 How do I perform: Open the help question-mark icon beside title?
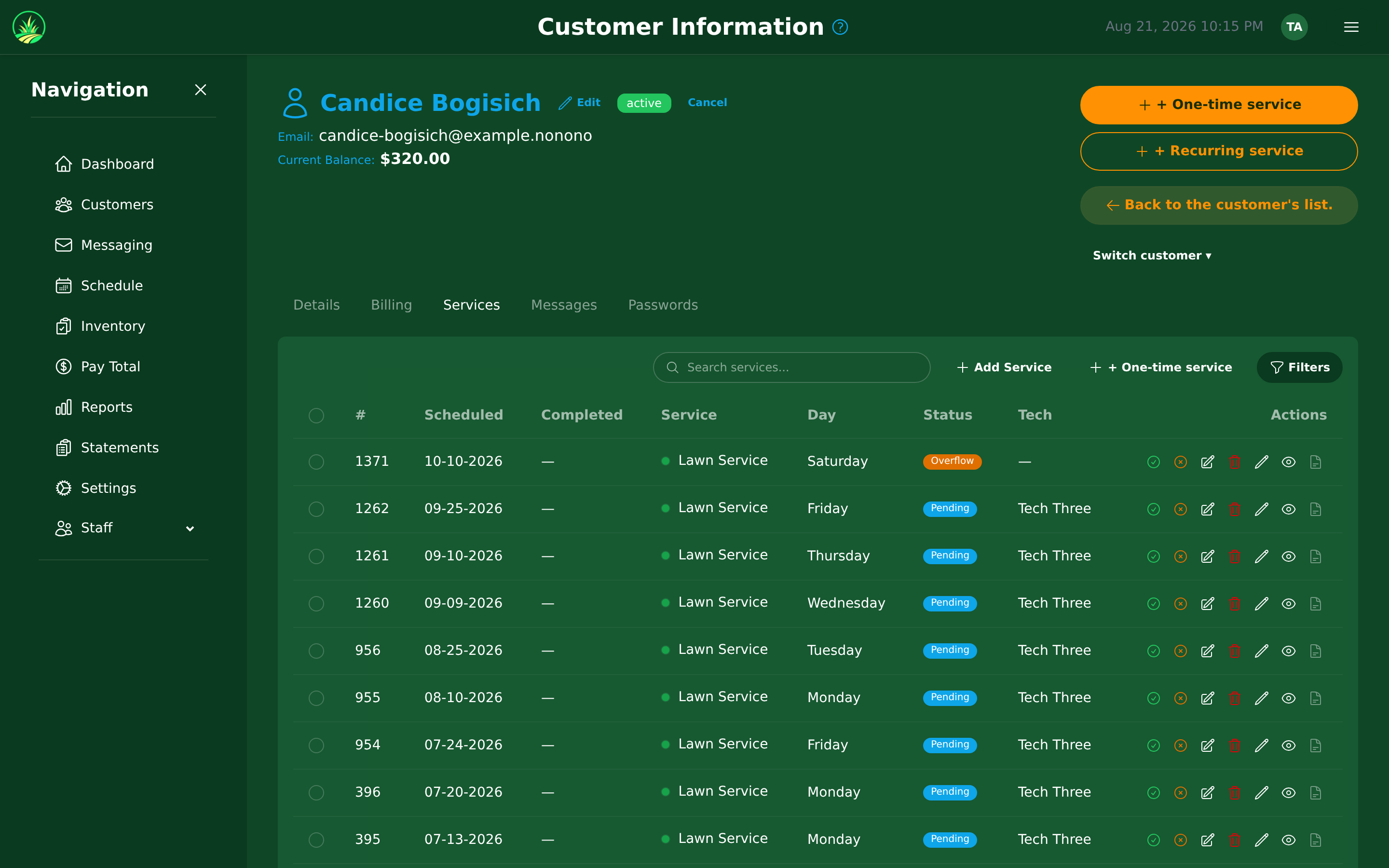pyautogui.click(x=840, y=27)
